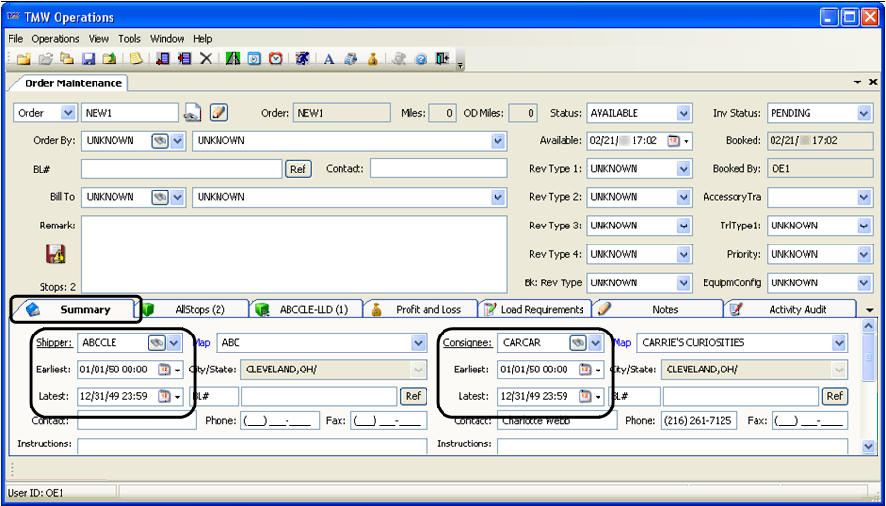The height and width of the screenshot is (506, 886).
Task: Click the red disk icon under Remark
Action: click(x=55, y=254)
